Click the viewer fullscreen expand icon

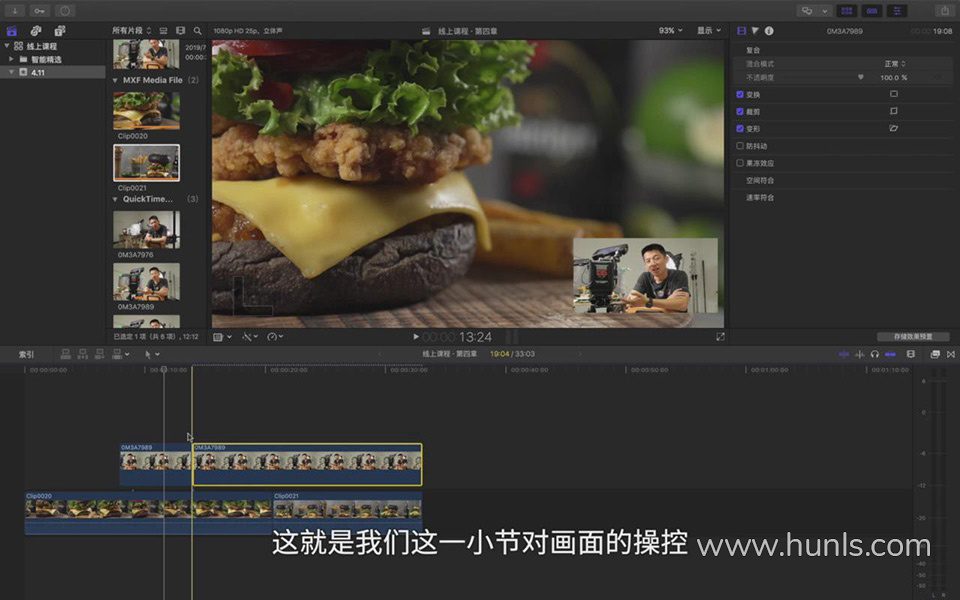pos(720,337)
